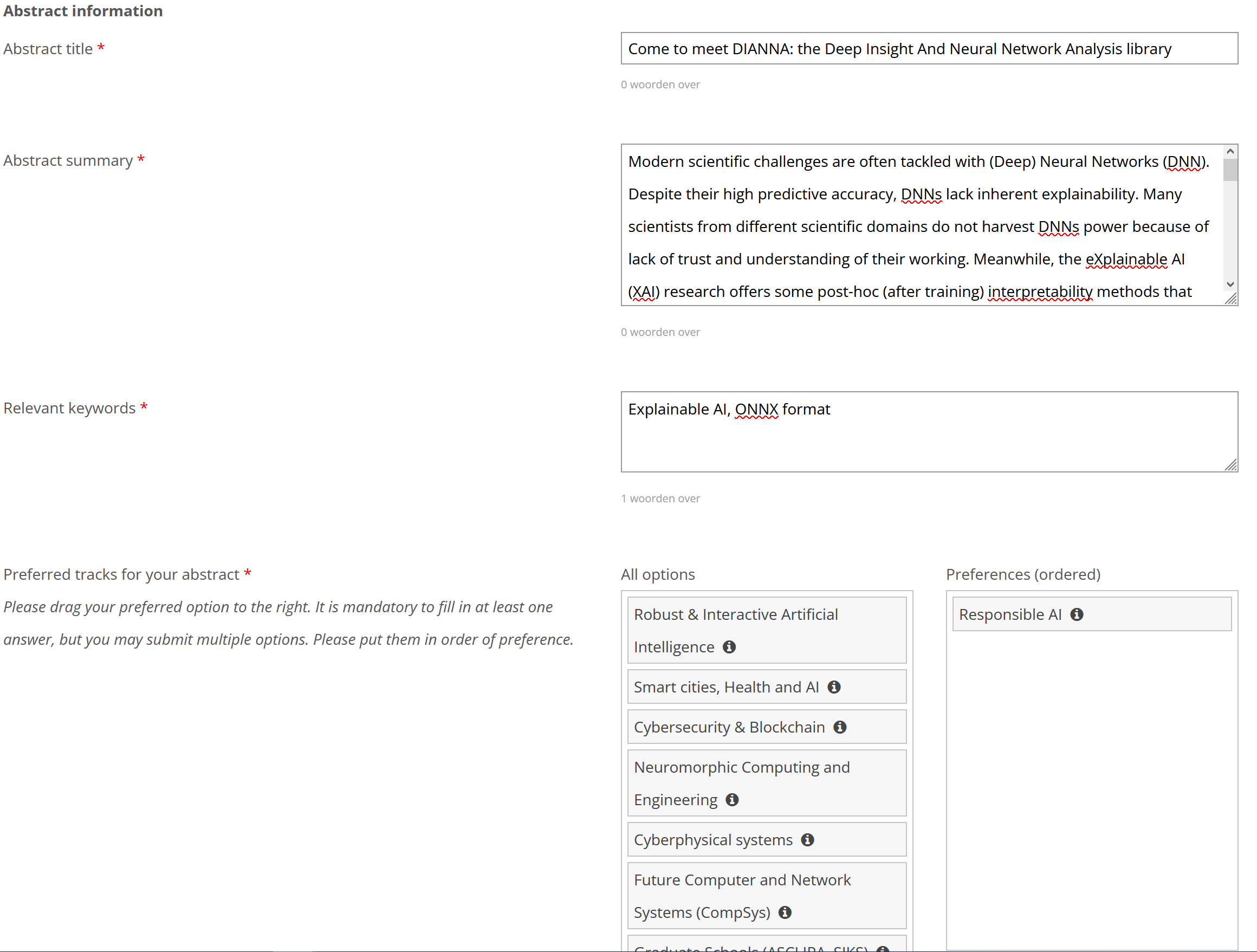Viewport: 1257px width, 952px height.
Task: Click the Cyberphysical systems info icon
Action: click(807, 839)
